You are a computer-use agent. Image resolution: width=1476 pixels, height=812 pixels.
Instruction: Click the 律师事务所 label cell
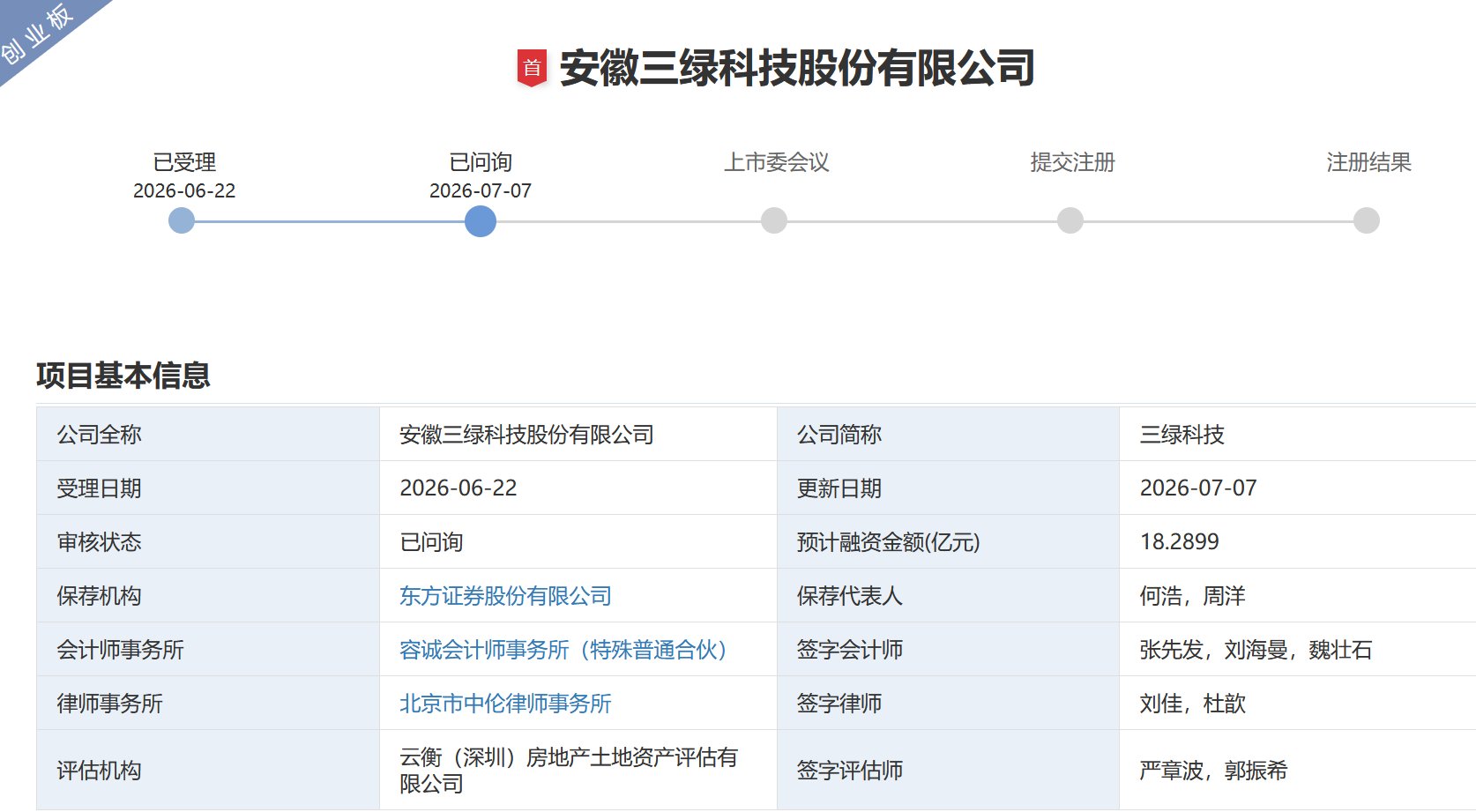pos(208,703)
